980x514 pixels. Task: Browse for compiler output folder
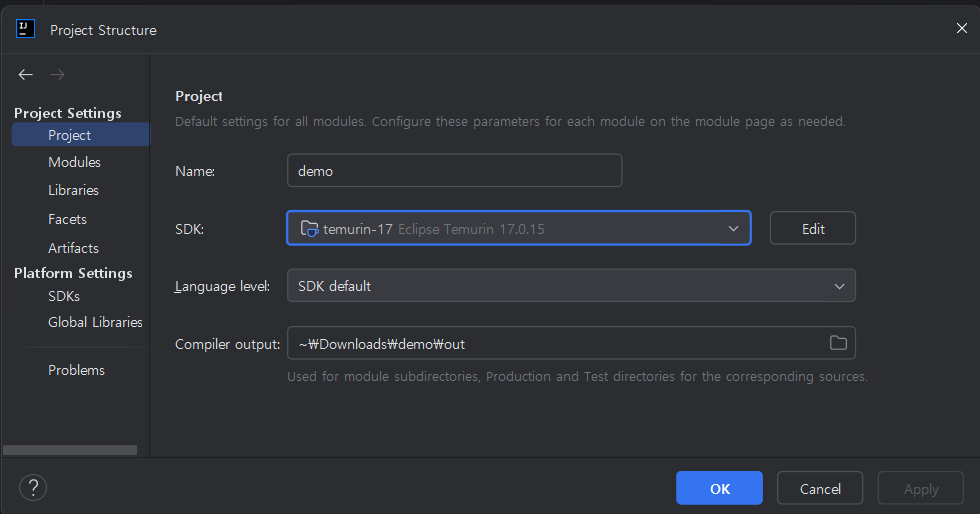[838, 343]
